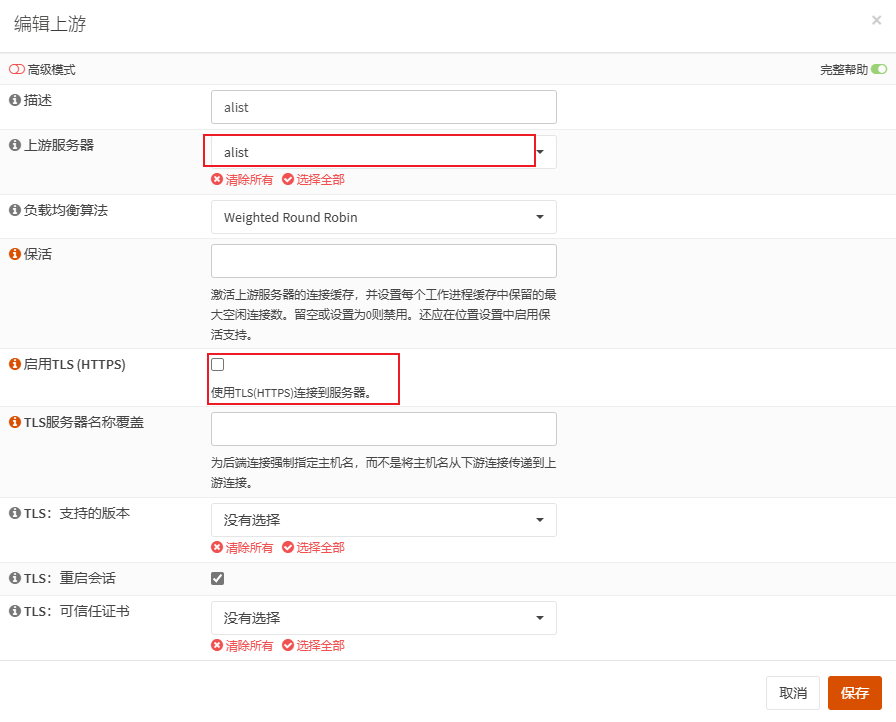Click 清除所有 under 上游服务器

pos(242,180)
